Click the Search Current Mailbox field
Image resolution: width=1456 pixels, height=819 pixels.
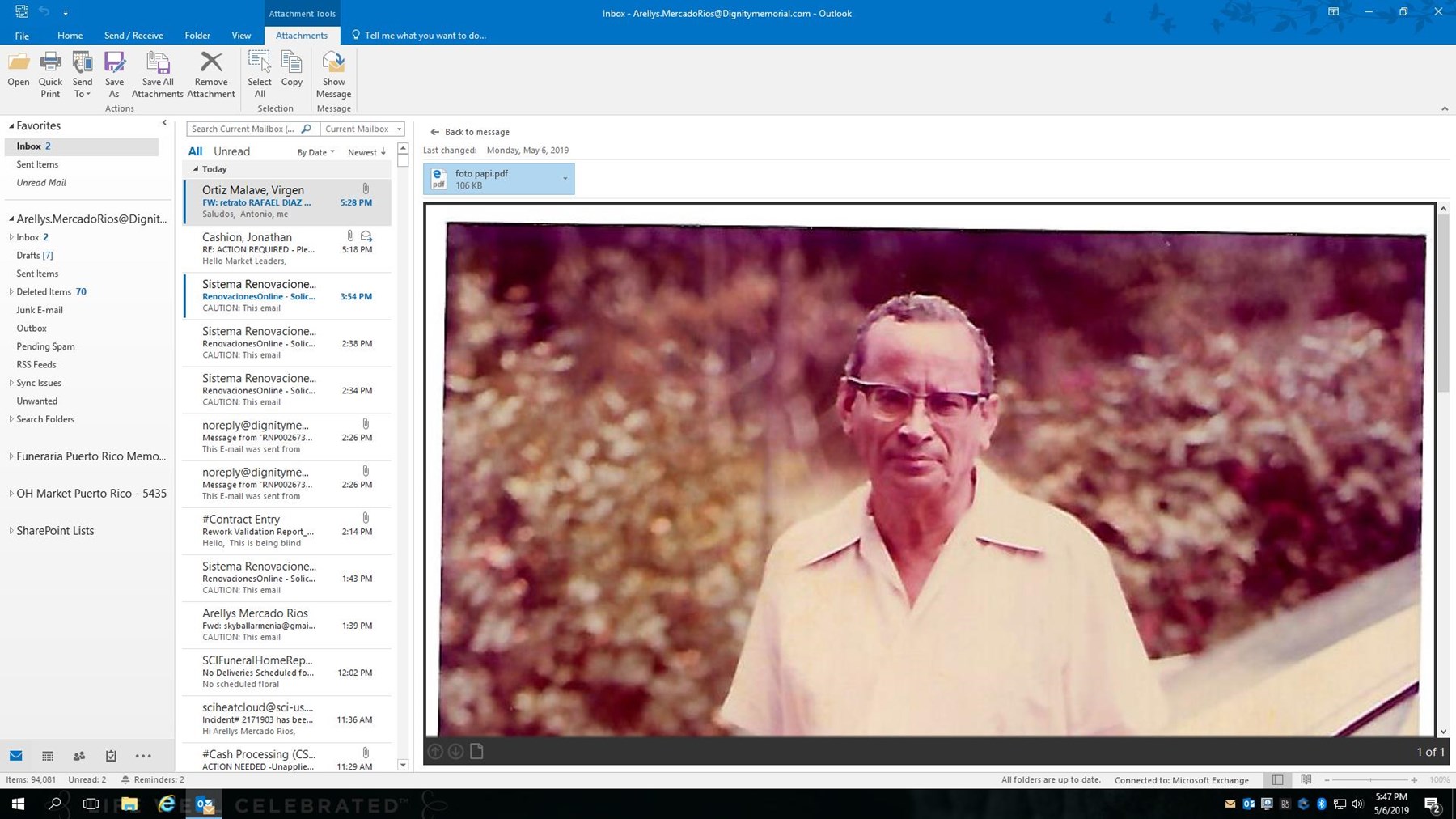[244, 129]
